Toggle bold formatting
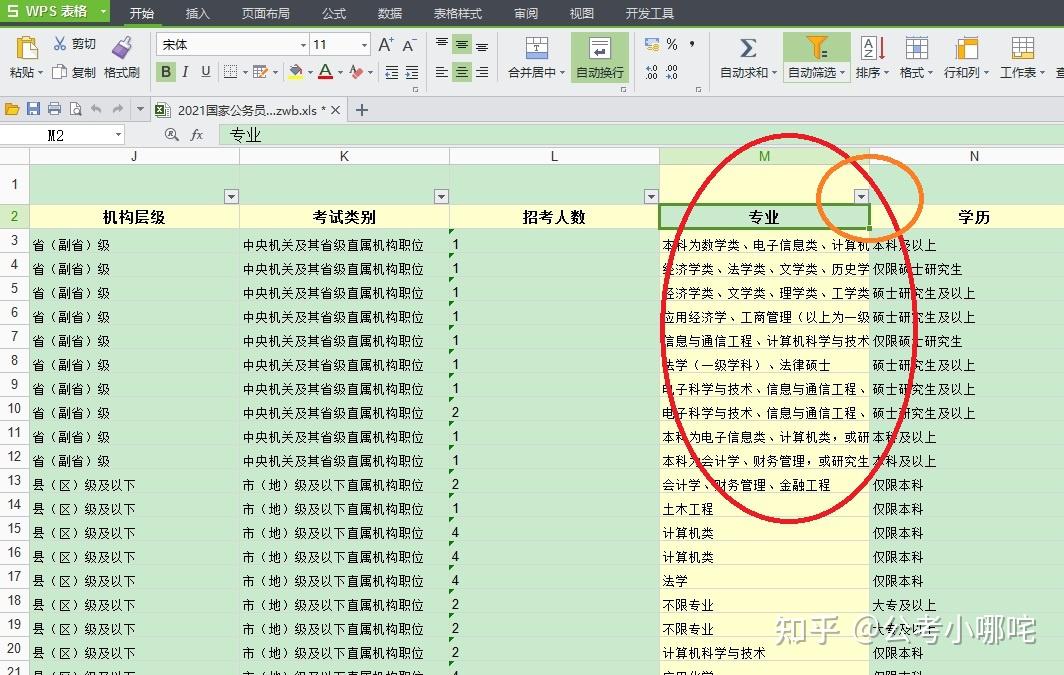This screenshot has height=675, width=1064. [x=166, y=72]
